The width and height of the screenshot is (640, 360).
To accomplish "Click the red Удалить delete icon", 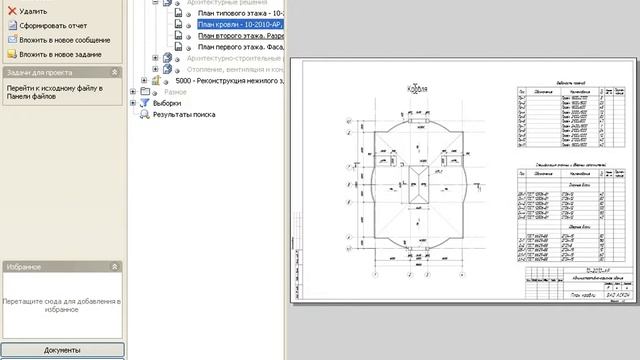I will tap(12, 11).
